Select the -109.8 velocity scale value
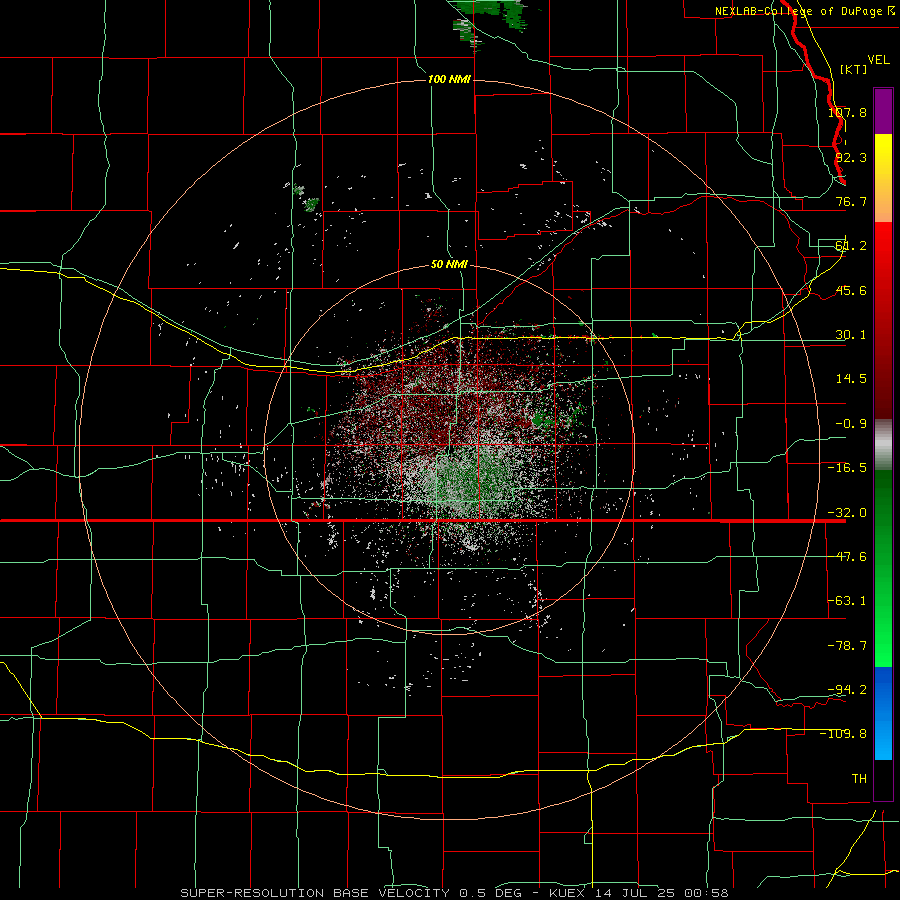 (x=844, y=734)
